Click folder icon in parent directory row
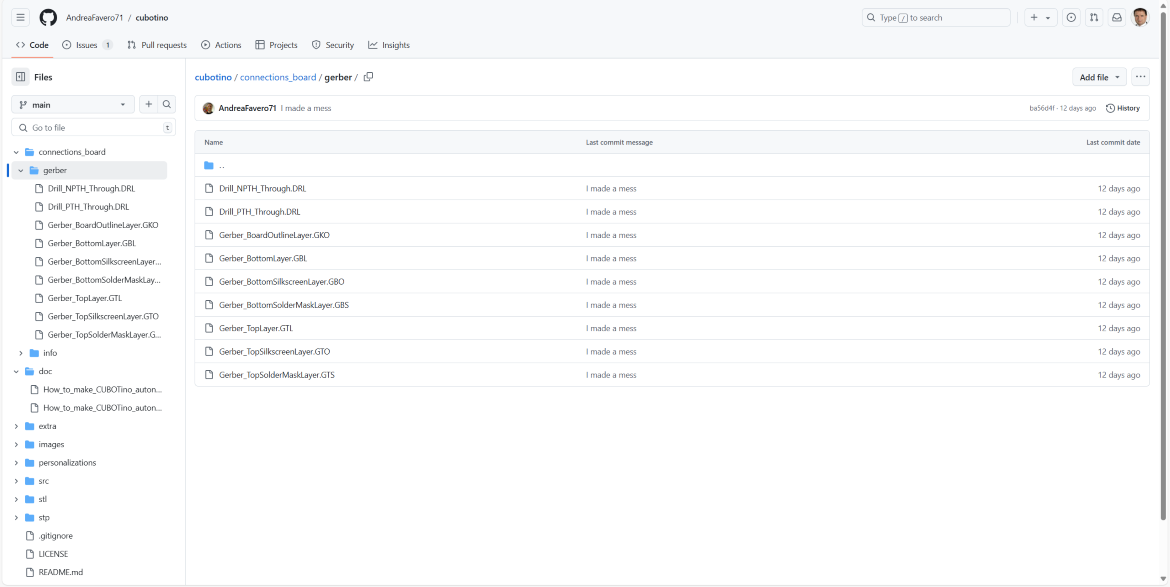The width and height of the screenshot is (1170, 587). pos(209,166)
